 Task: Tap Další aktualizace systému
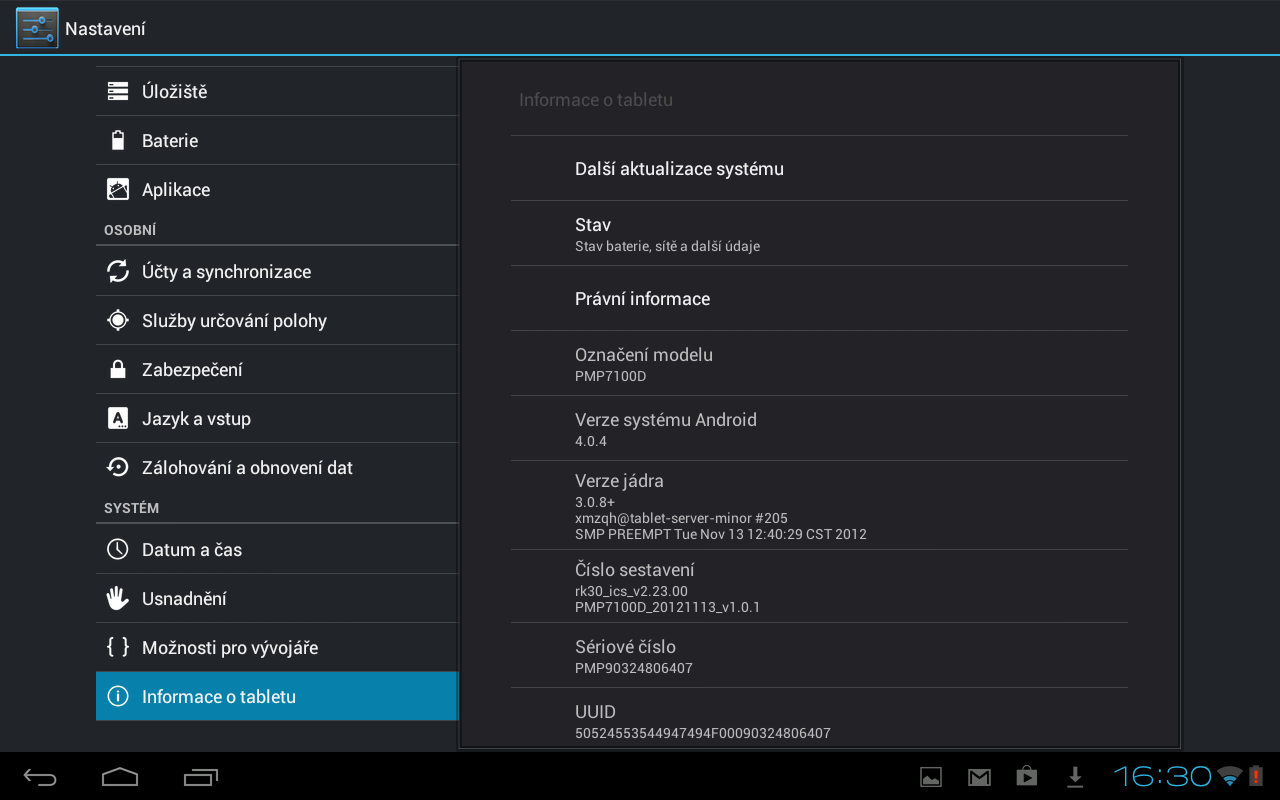(818, 169)
